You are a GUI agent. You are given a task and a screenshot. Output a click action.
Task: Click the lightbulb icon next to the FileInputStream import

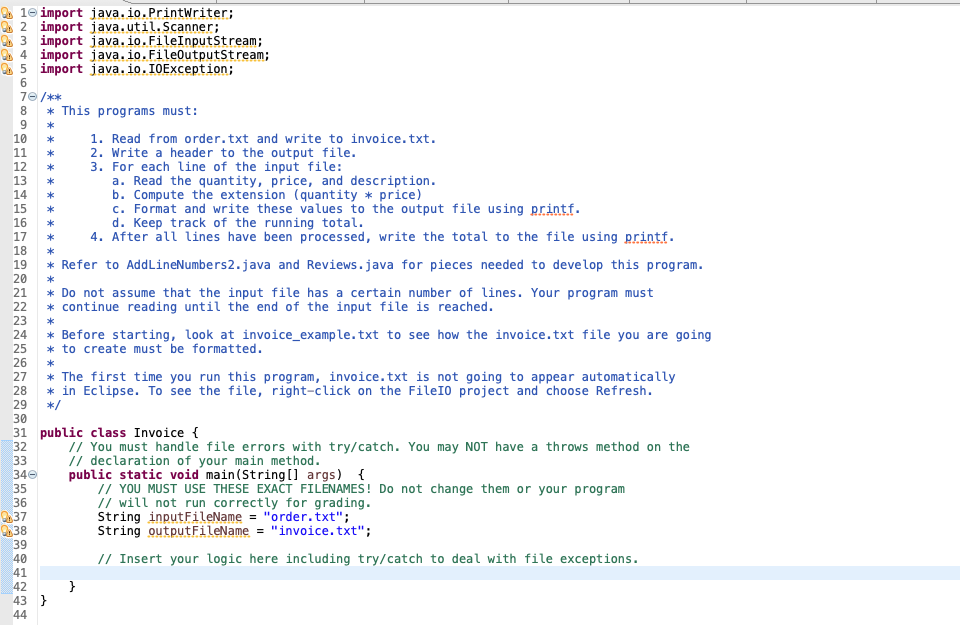click(x=5, y=40)
